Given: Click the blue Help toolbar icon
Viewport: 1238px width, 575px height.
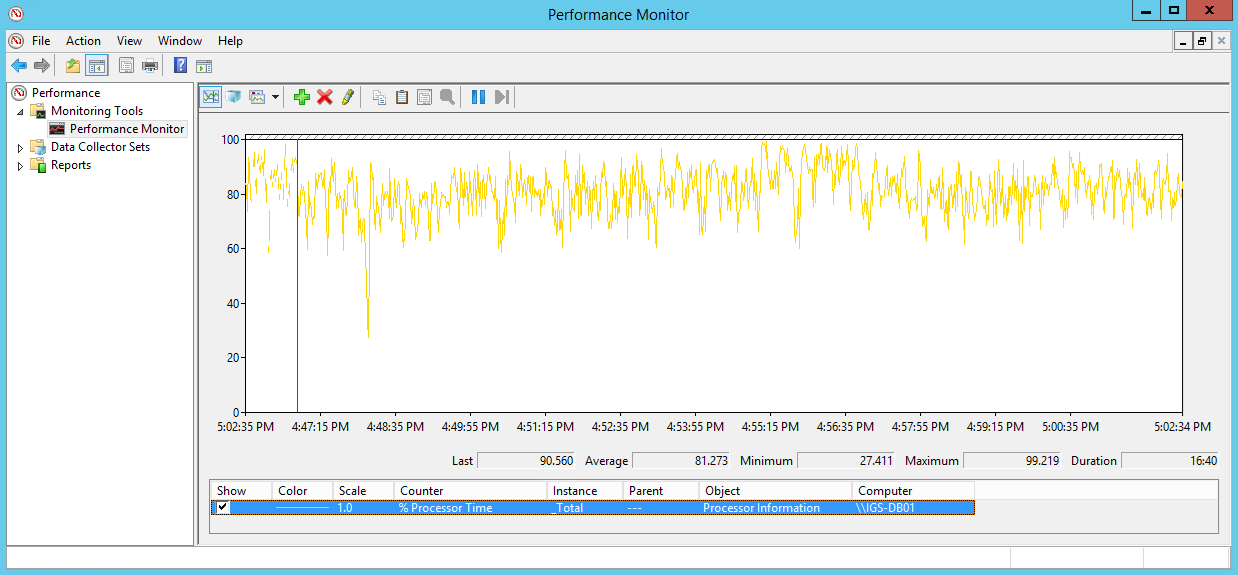Looking at the screenshot, I should [180, 66].
